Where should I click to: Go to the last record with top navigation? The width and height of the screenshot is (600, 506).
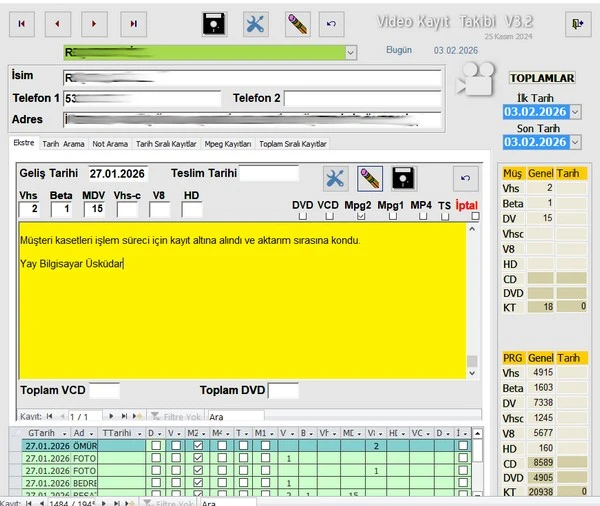coord(132,23)
